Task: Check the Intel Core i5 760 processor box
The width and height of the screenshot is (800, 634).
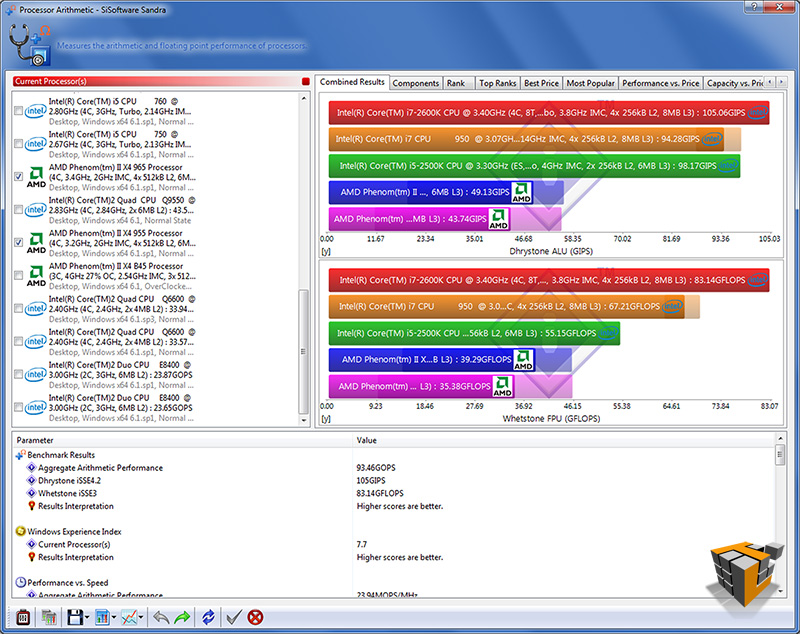Action: pyautogui.click(x=18, y=111)
